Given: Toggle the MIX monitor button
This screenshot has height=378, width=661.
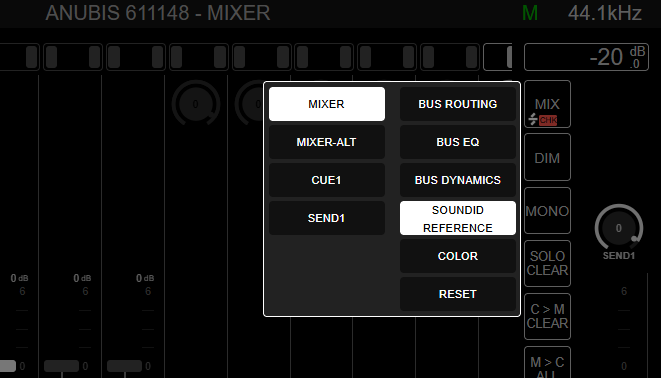Looking at the screenshot, I should click(x=547, y=104).
